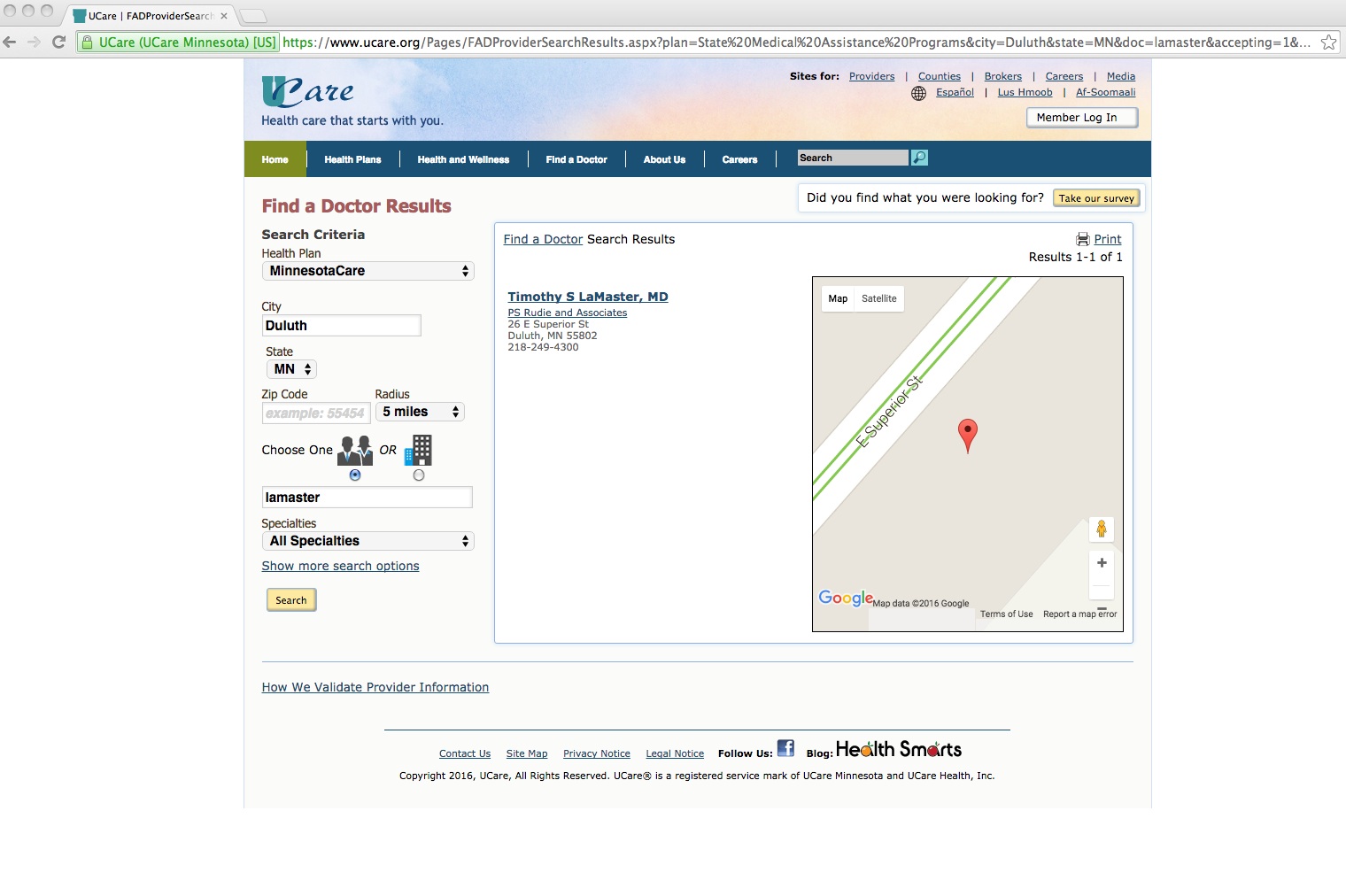Screen dimensions: 1346x896
Task: Select the clinic radio button
Action: pos(419,475)
